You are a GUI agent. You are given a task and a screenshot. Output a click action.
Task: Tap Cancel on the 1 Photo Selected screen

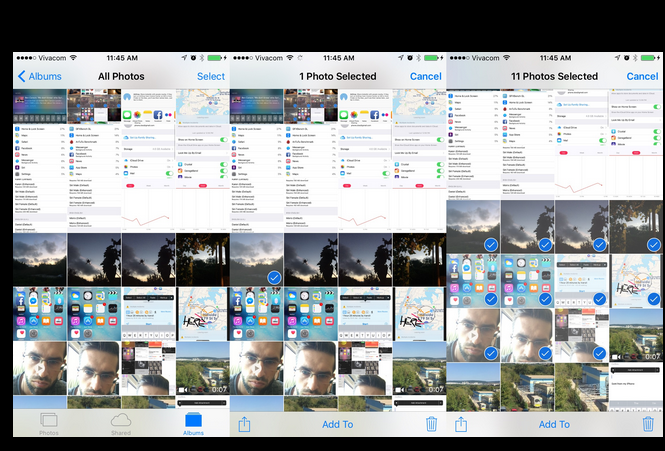426,76
